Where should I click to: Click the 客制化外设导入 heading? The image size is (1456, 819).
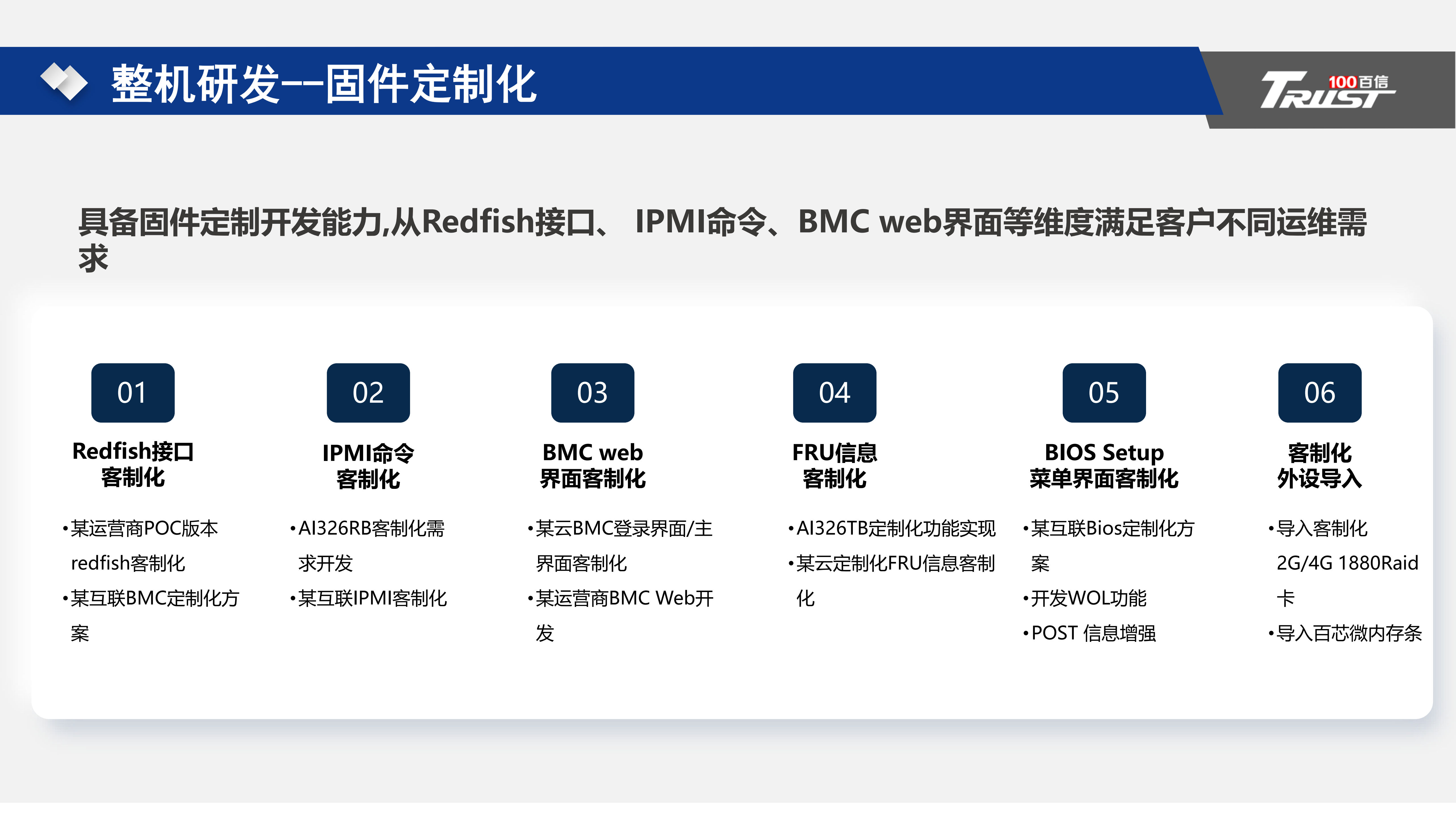(x=1319, y=465)
